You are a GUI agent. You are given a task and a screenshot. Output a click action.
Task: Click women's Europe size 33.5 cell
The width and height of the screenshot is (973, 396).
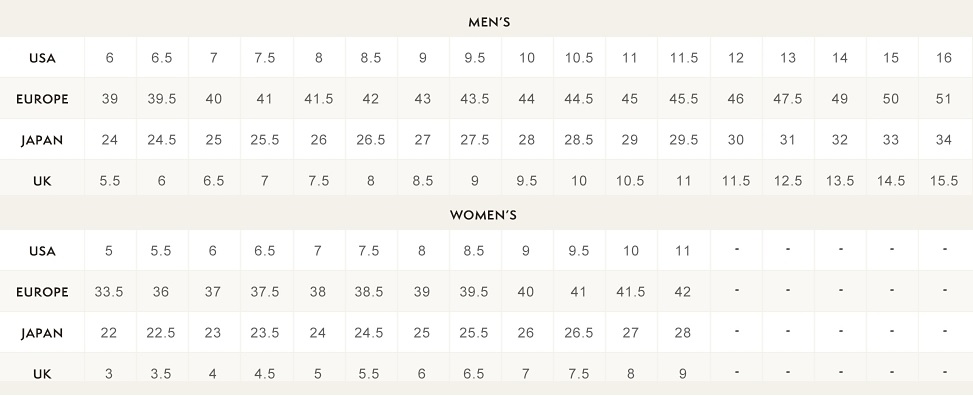(x=109, y=292)
